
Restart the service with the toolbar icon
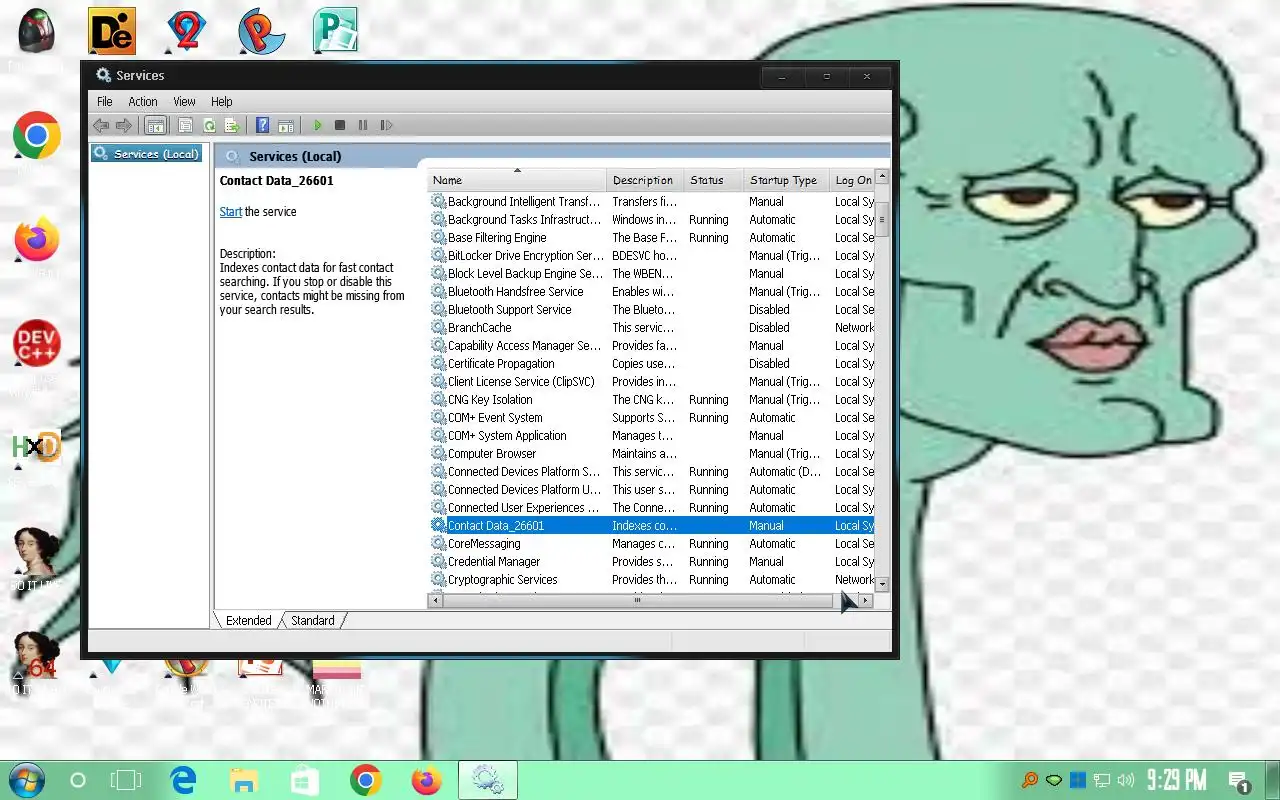click(x=386, y=125)
